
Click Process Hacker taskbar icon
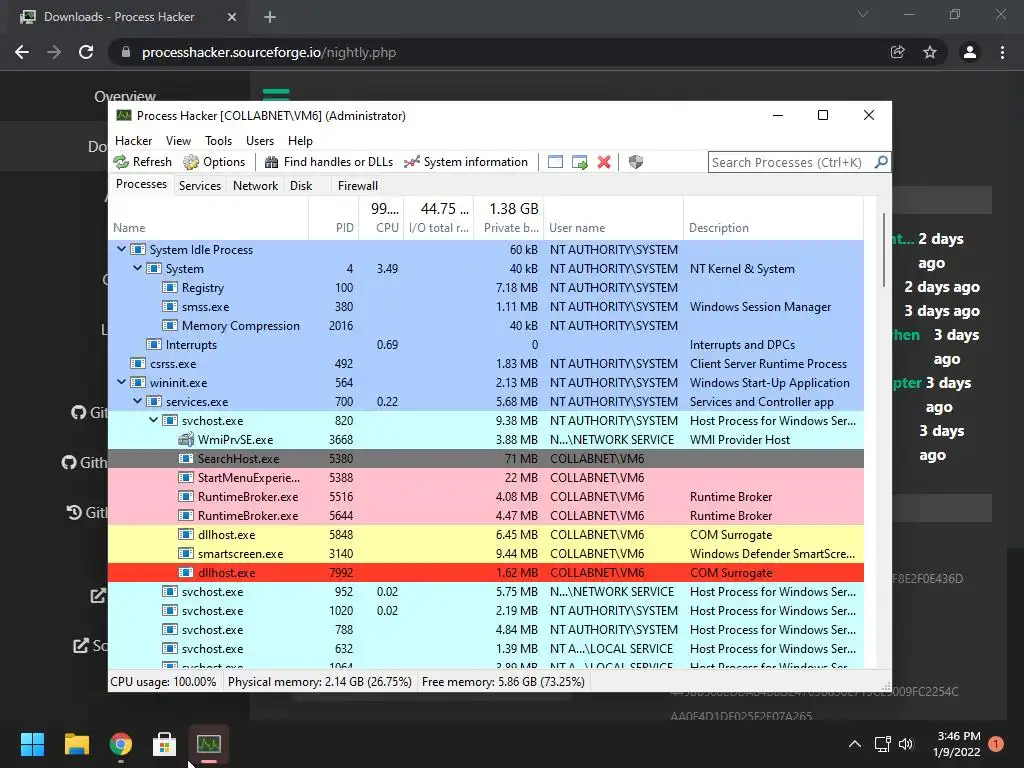(x=209, y=744)
